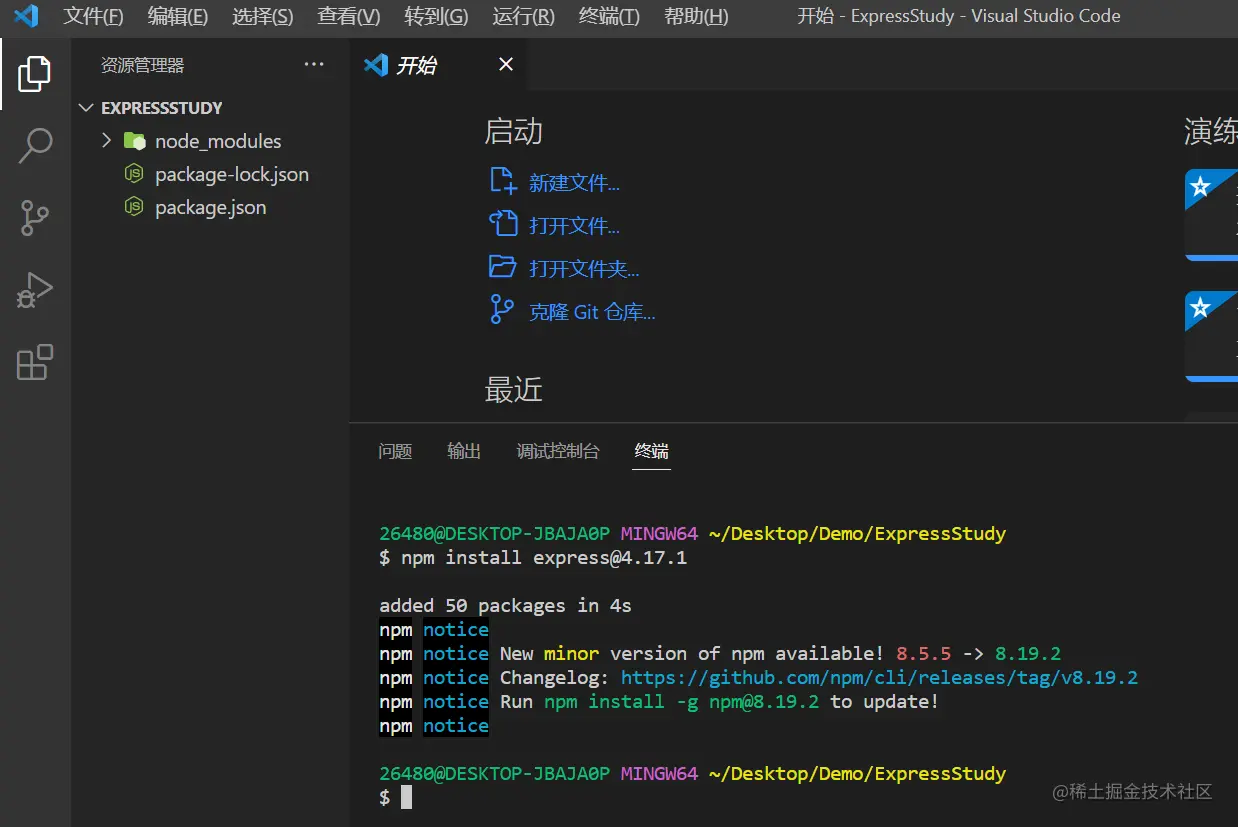Expand the node_modules folder chevron
The height and width of the screenshot is (827, 1238).
[107, 141]
